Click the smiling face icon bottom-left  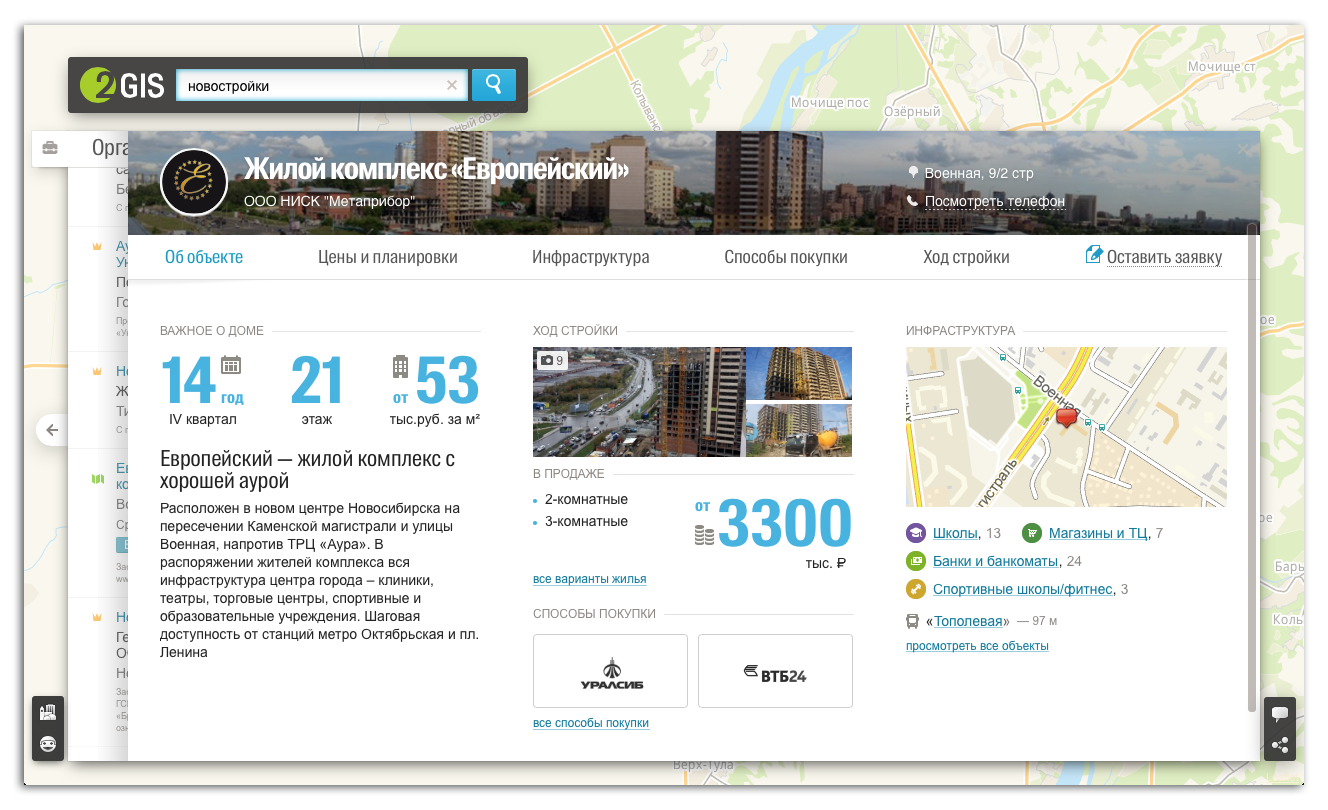(48, 744)
